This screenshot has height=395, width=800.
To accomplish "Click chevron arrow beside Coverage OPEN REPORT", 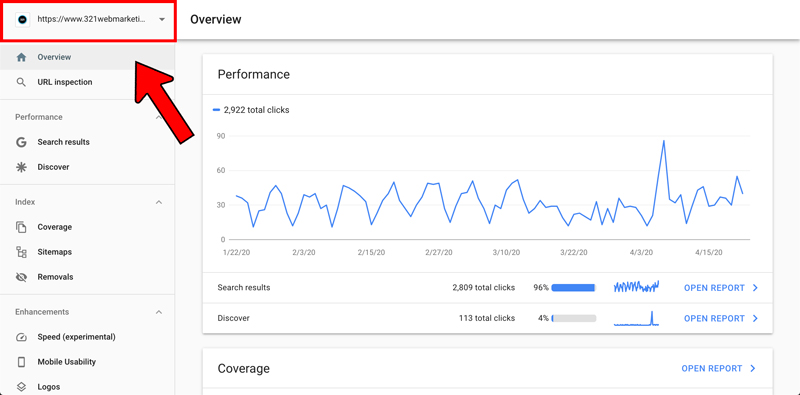I will click(x=753, y=368).
